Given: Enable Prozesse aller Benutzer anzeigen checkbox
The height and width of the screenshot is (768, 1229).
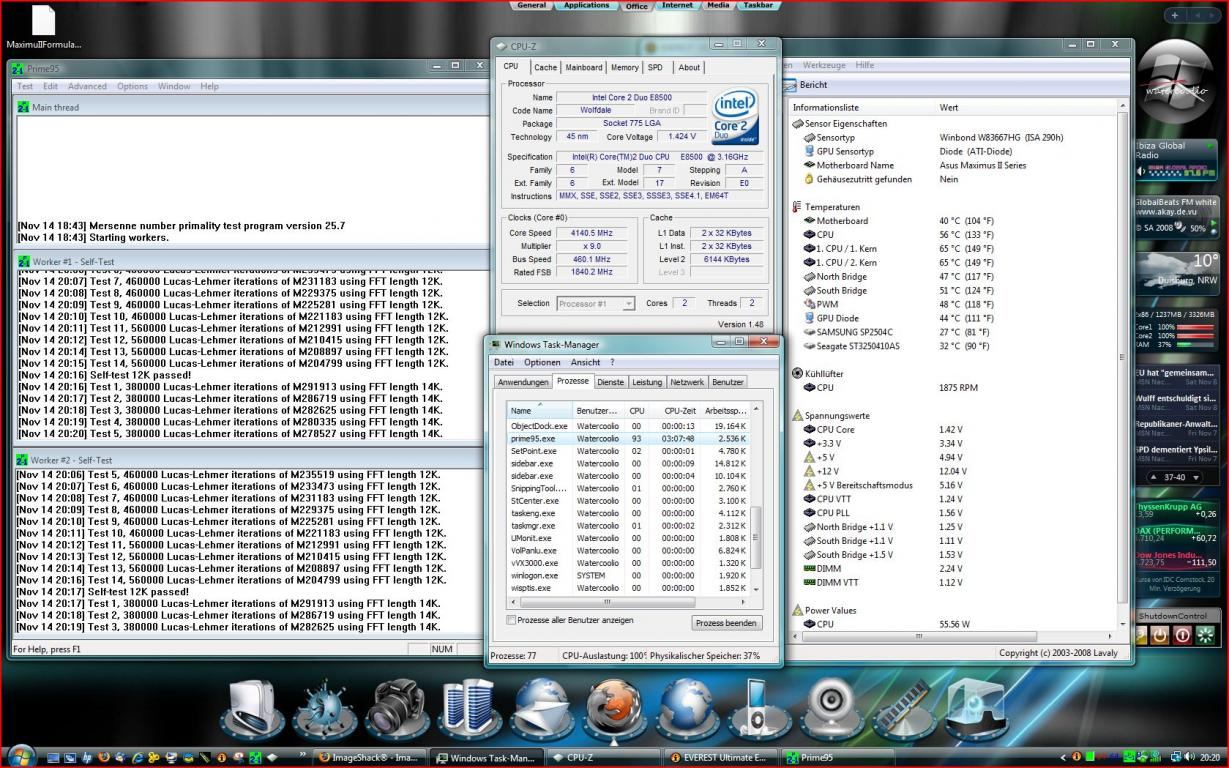Looking at the screenshot, I should pyautogui.click(x=512, y=620).
